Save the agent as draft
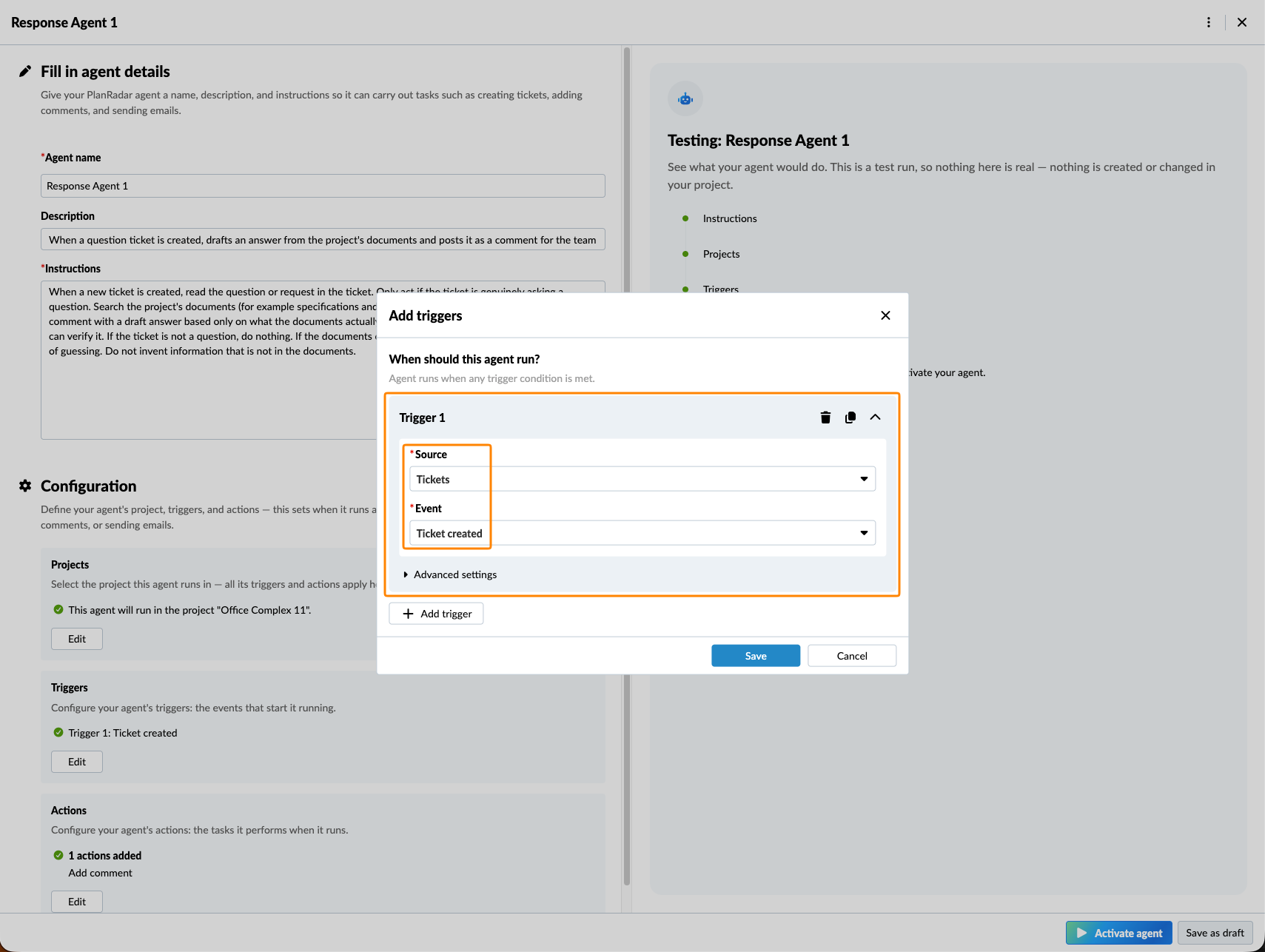The image size is (1265, 952). [1215, 933]
